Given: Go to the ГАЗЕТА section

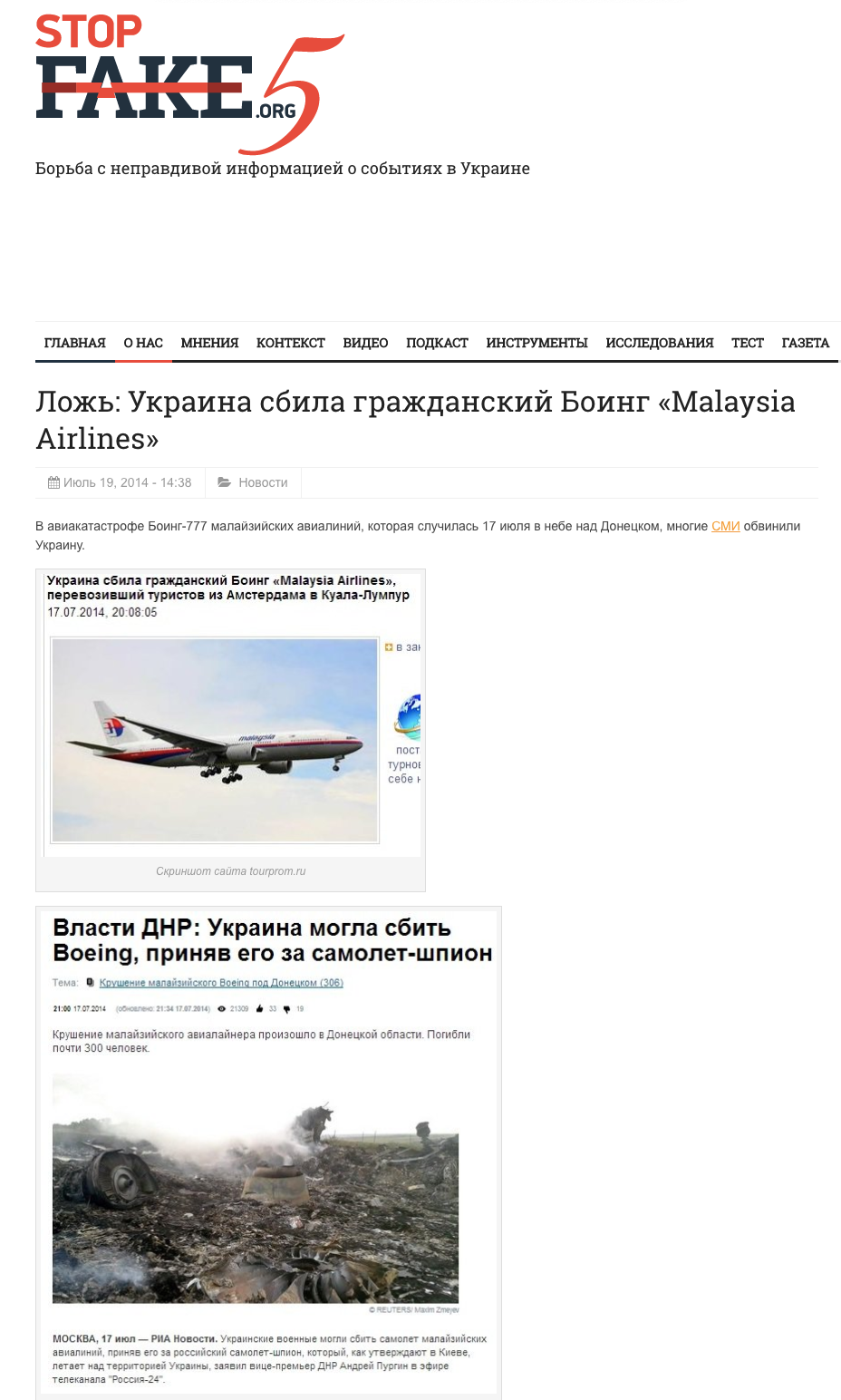Looking at the screenshot, I should [806, 343].
